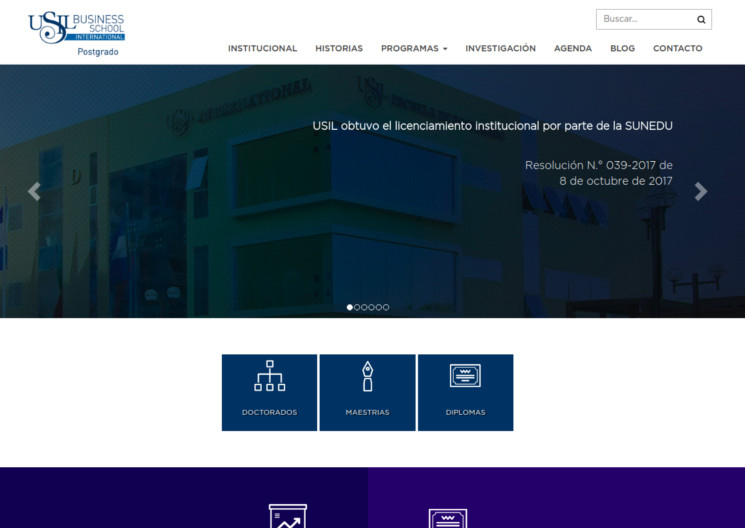Expand the Programas dropdown menu

[x=414, y=48]
